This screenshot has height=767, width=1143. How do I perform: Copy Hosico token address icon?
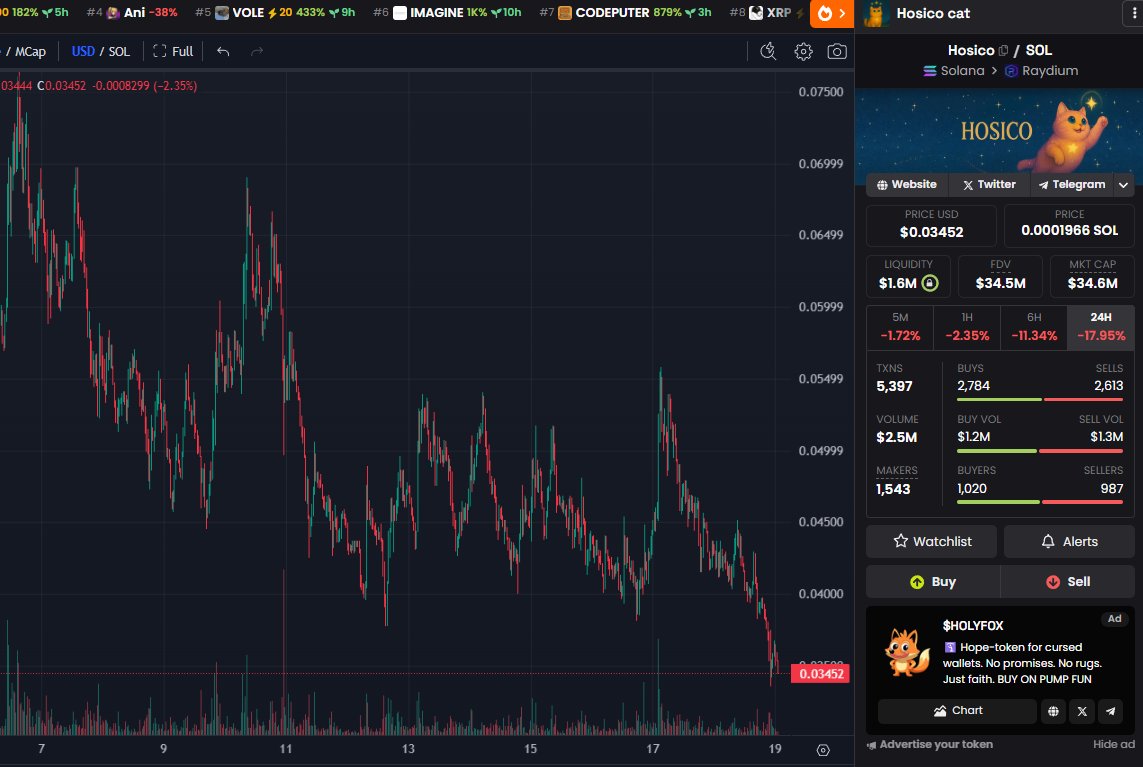point(1003,50)
